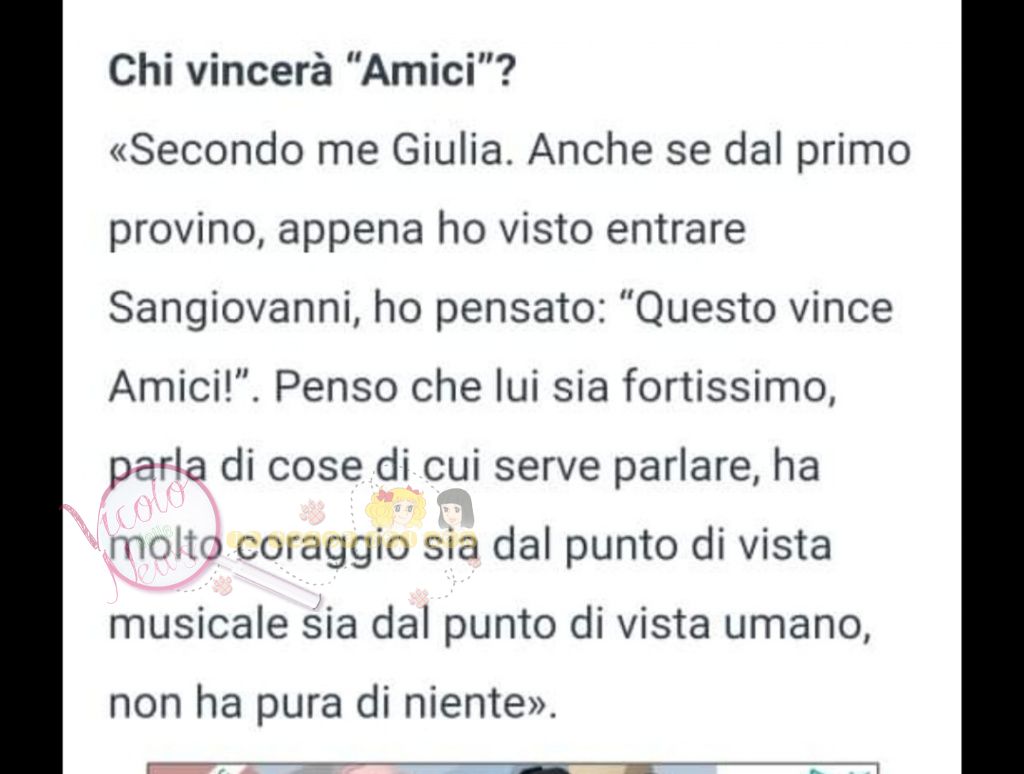Click the word 'fortissimo' in the text
Viewport: 1024px width, 774px height.
(728, 386)
